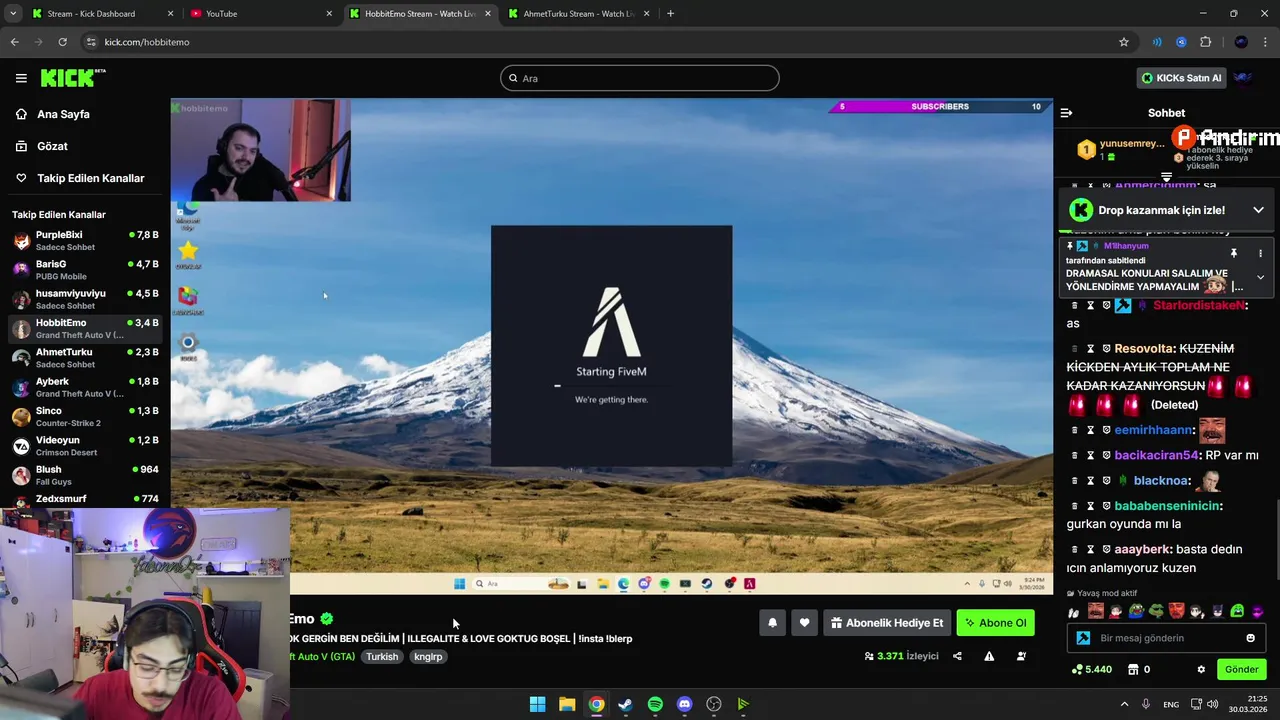Open Blush channel in sidebar
Screen dimensions: 1280x720
click(85, 475)
